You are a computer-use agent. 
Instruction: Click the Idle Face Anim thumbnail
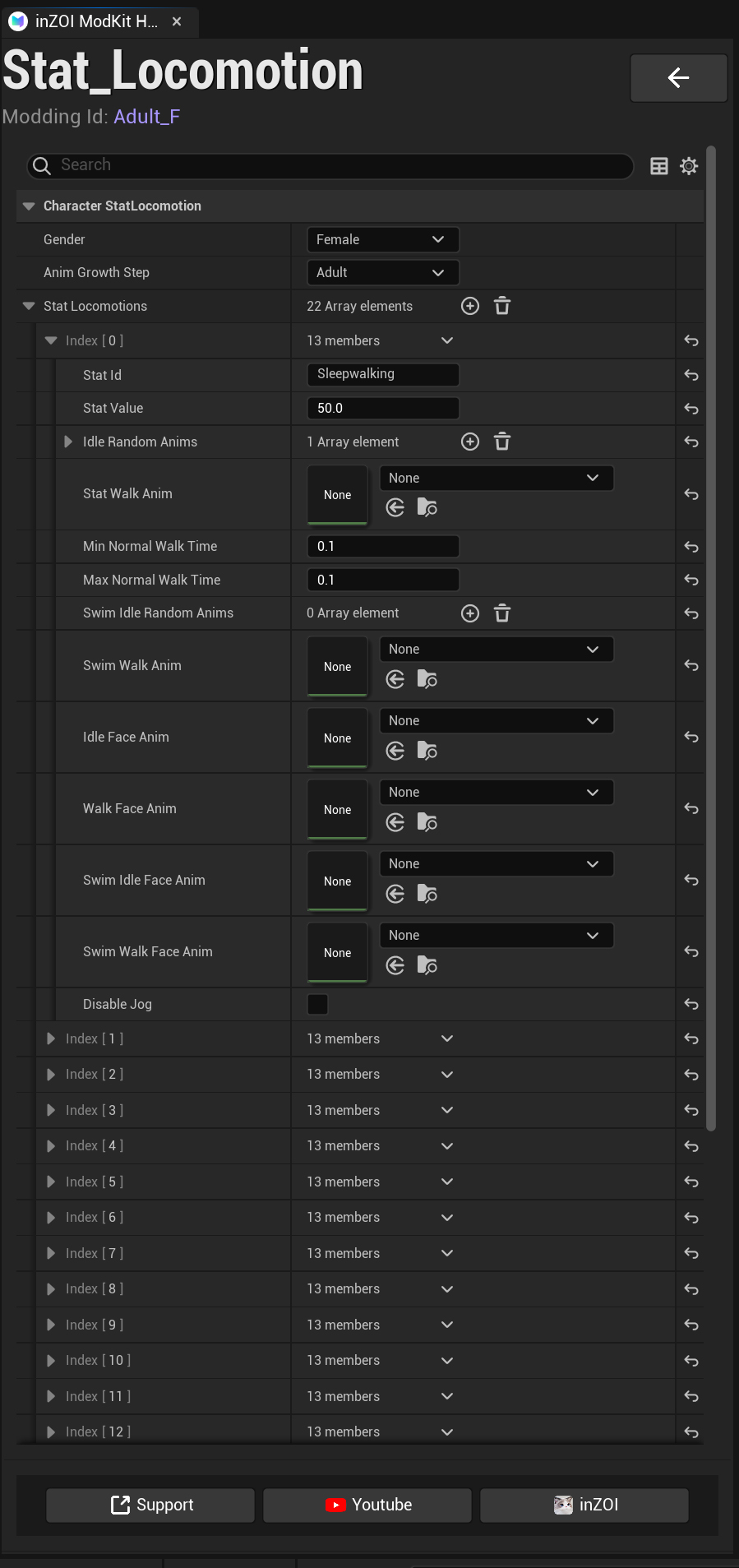[337, 738]
